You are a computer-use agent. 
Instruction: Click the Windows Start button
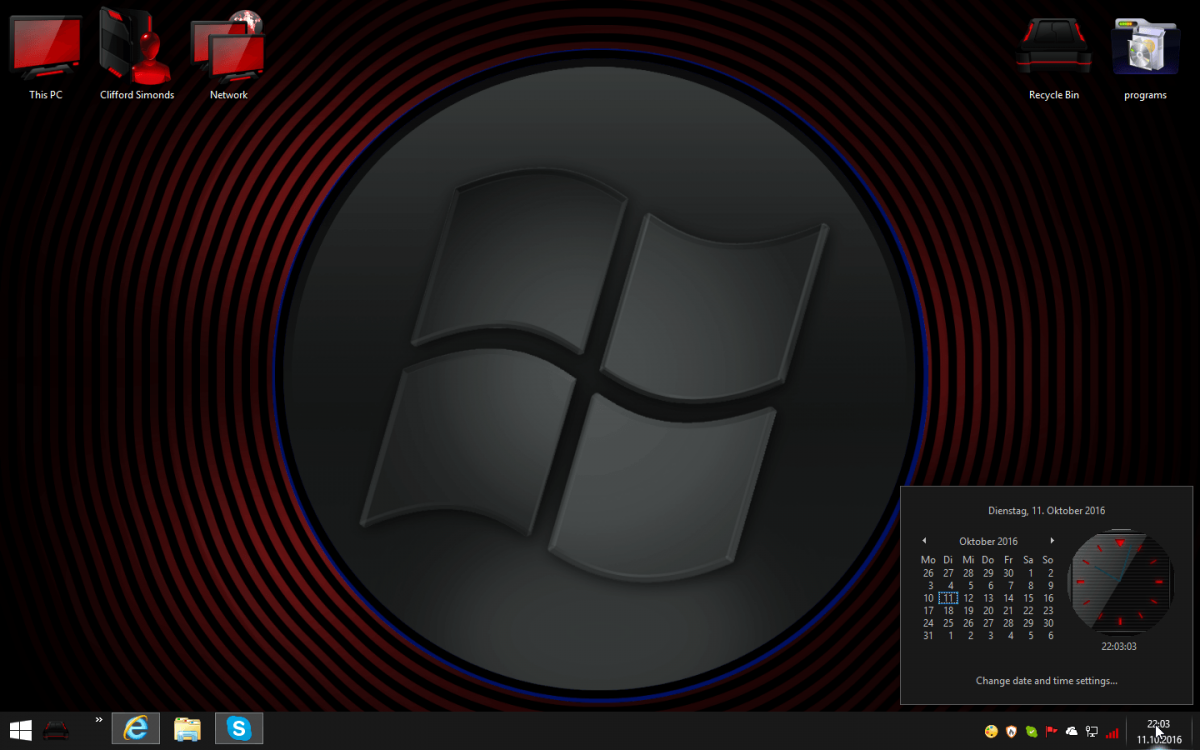(x=20, y=730)
